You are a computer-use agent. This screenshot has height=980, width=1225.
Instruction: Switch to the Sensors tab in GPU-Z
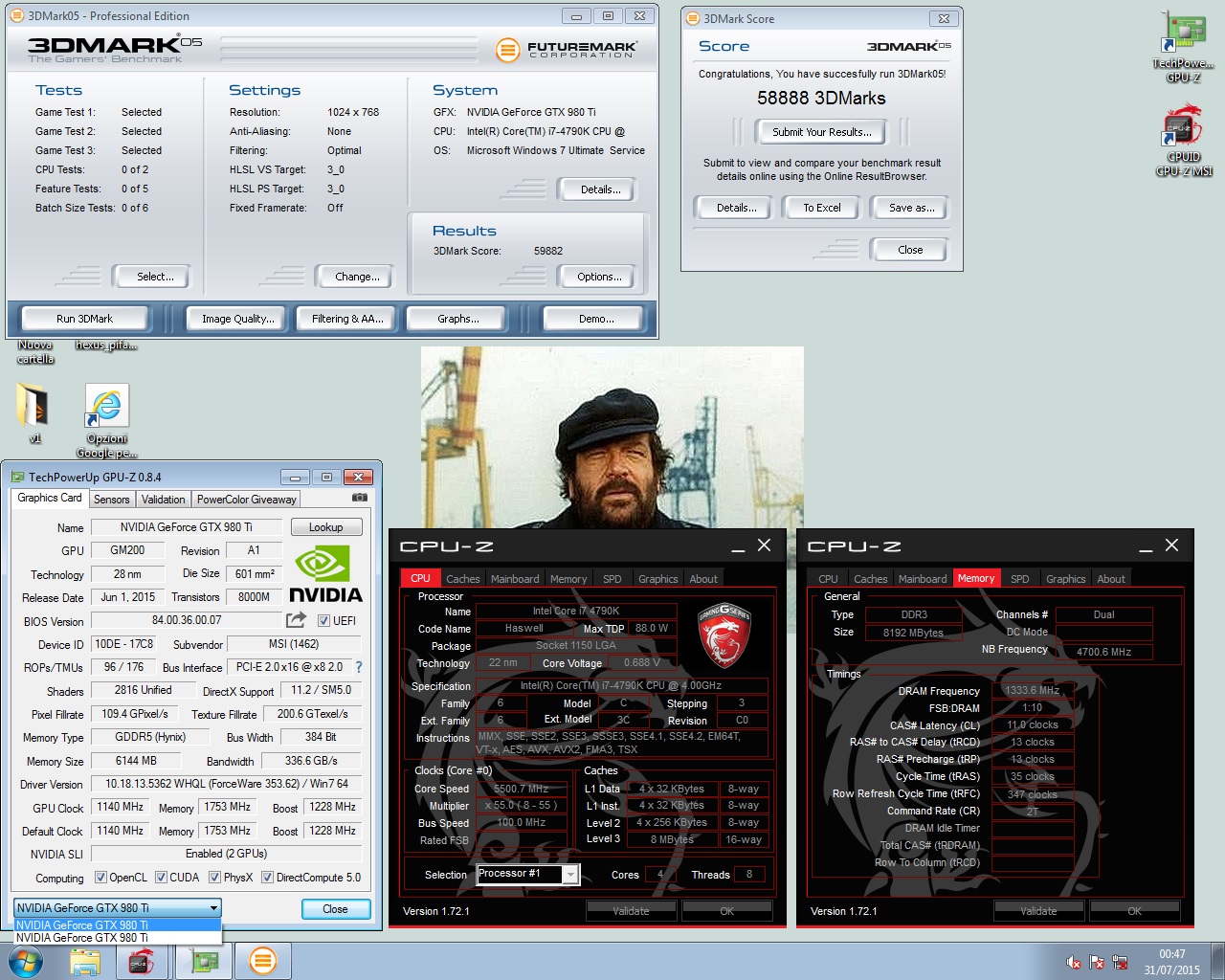click(x=111, y=499)
